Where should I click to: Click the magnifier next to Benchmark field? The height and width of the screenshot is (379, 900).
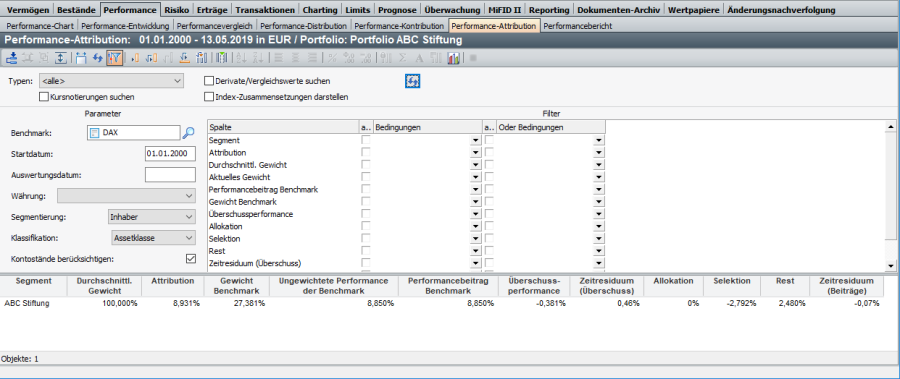188,133
